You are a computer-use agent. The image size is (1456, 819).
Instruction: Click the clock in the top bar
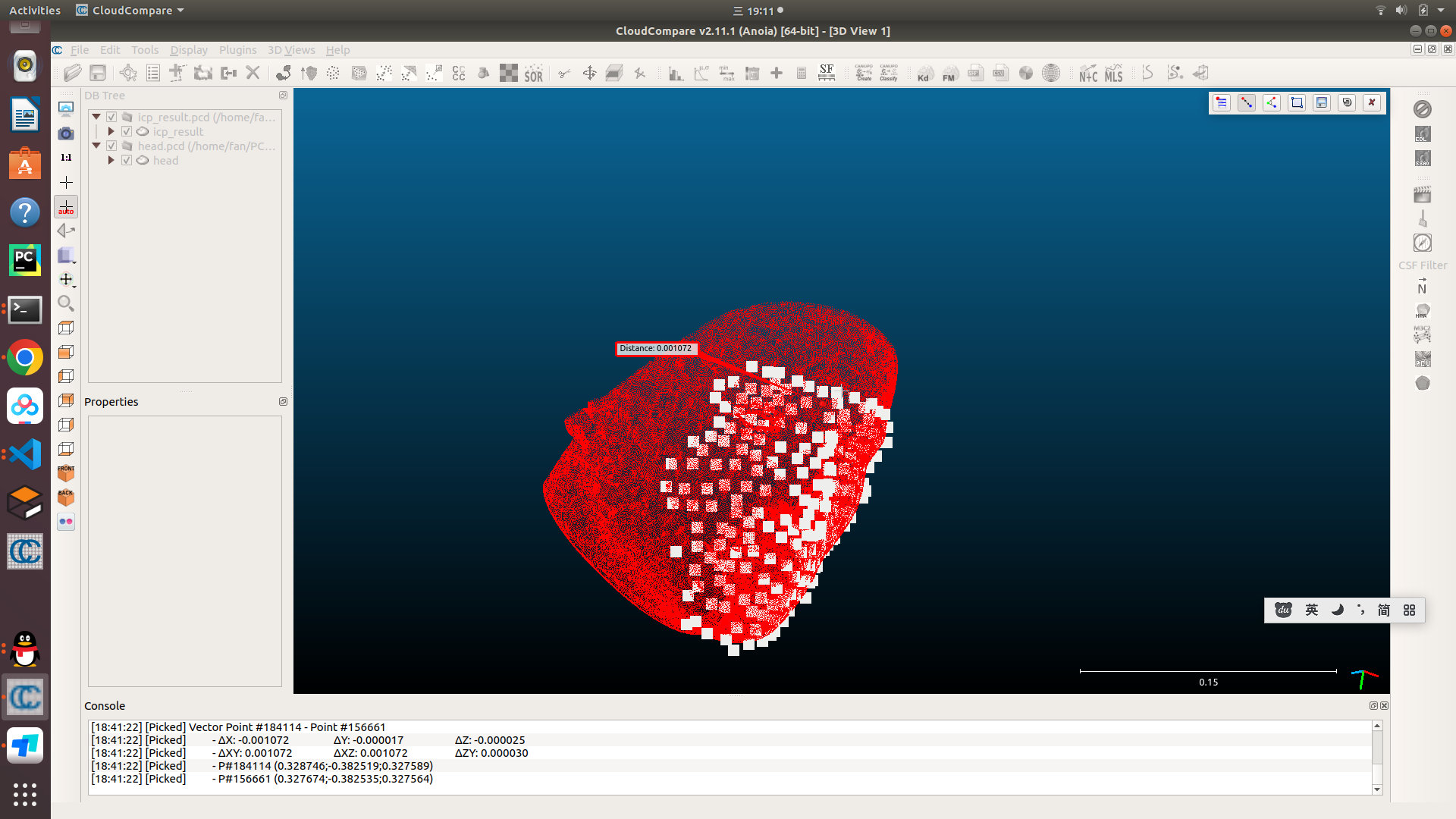(x=760, y=11)
